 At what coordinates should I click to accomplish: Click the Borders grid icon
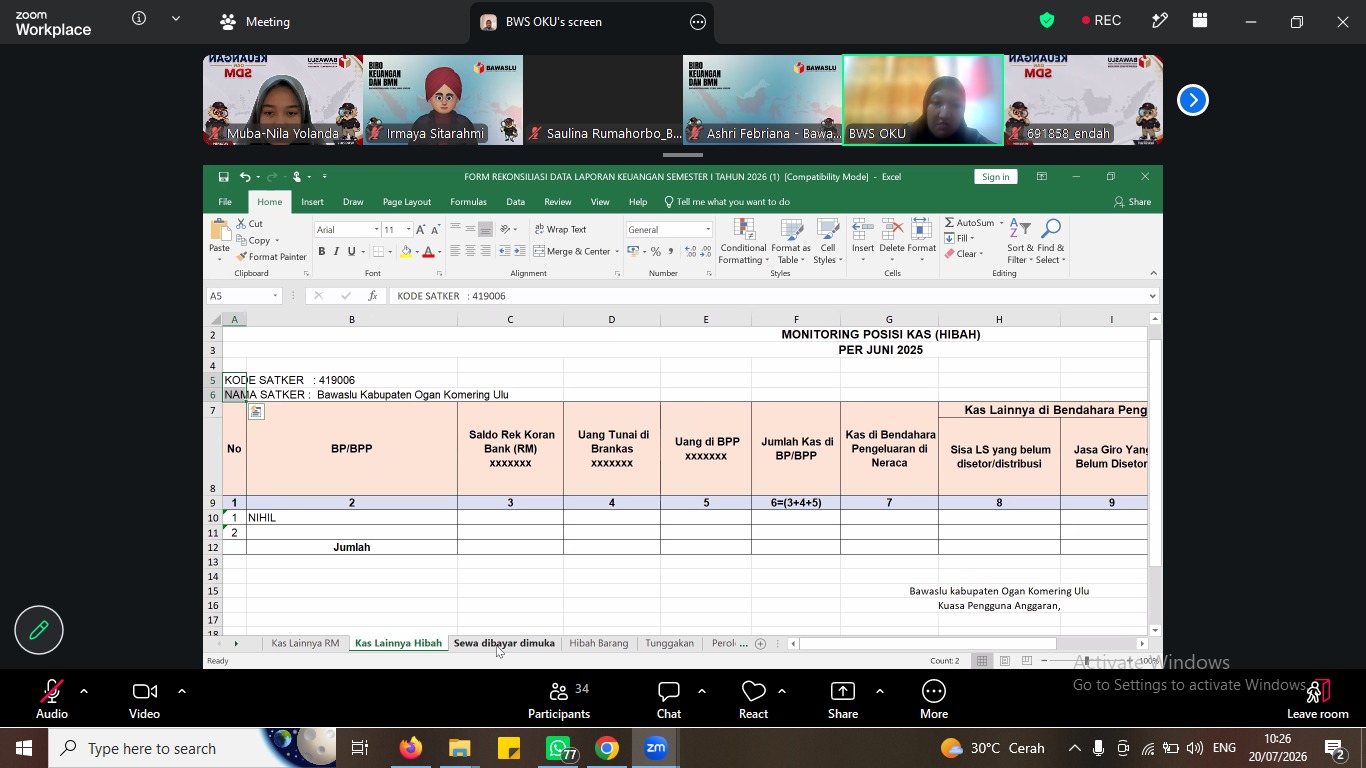pos(378,252)
